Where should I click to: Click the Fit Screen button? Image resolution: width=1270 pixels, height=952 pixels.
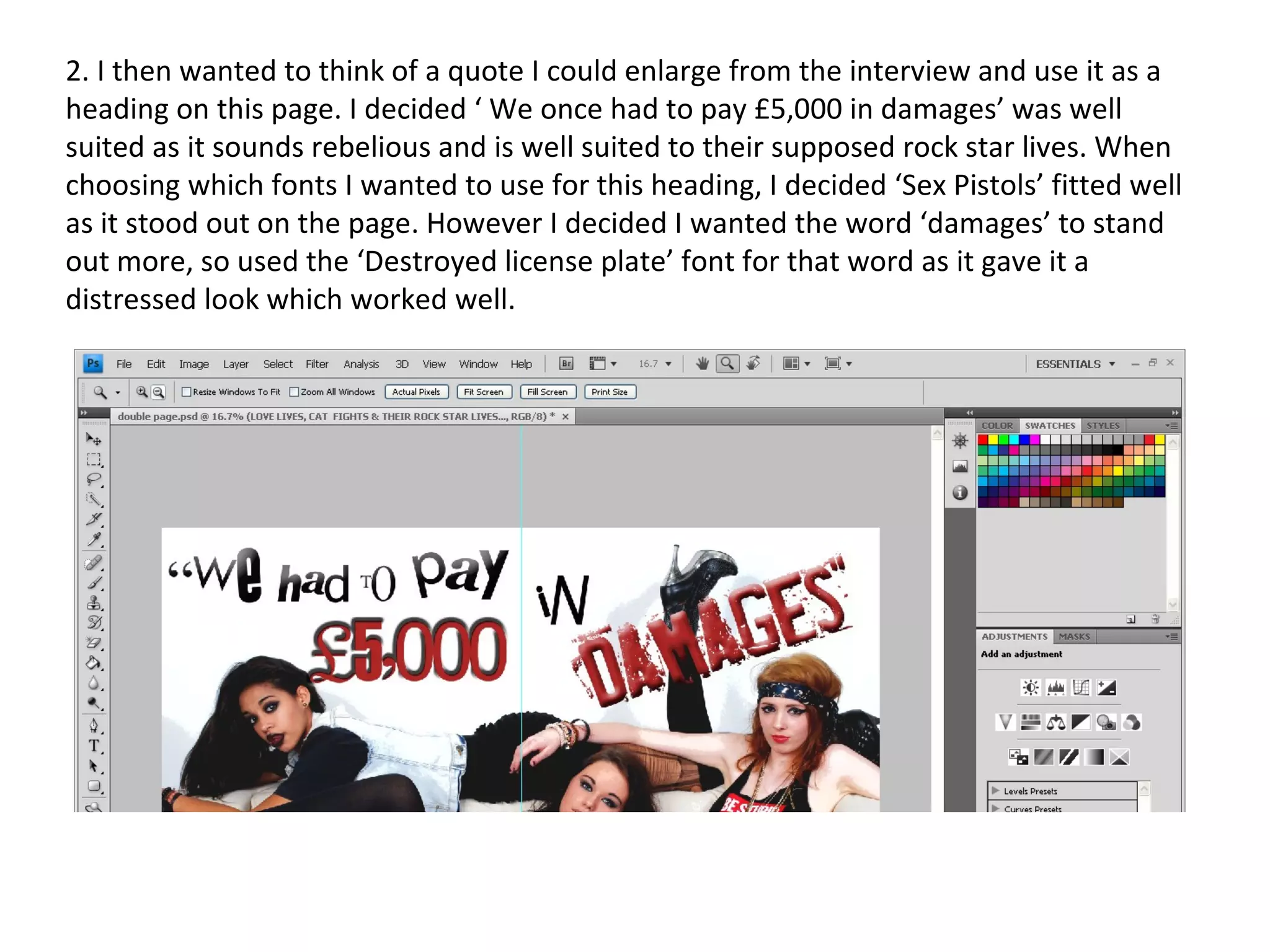pos(484,392)
